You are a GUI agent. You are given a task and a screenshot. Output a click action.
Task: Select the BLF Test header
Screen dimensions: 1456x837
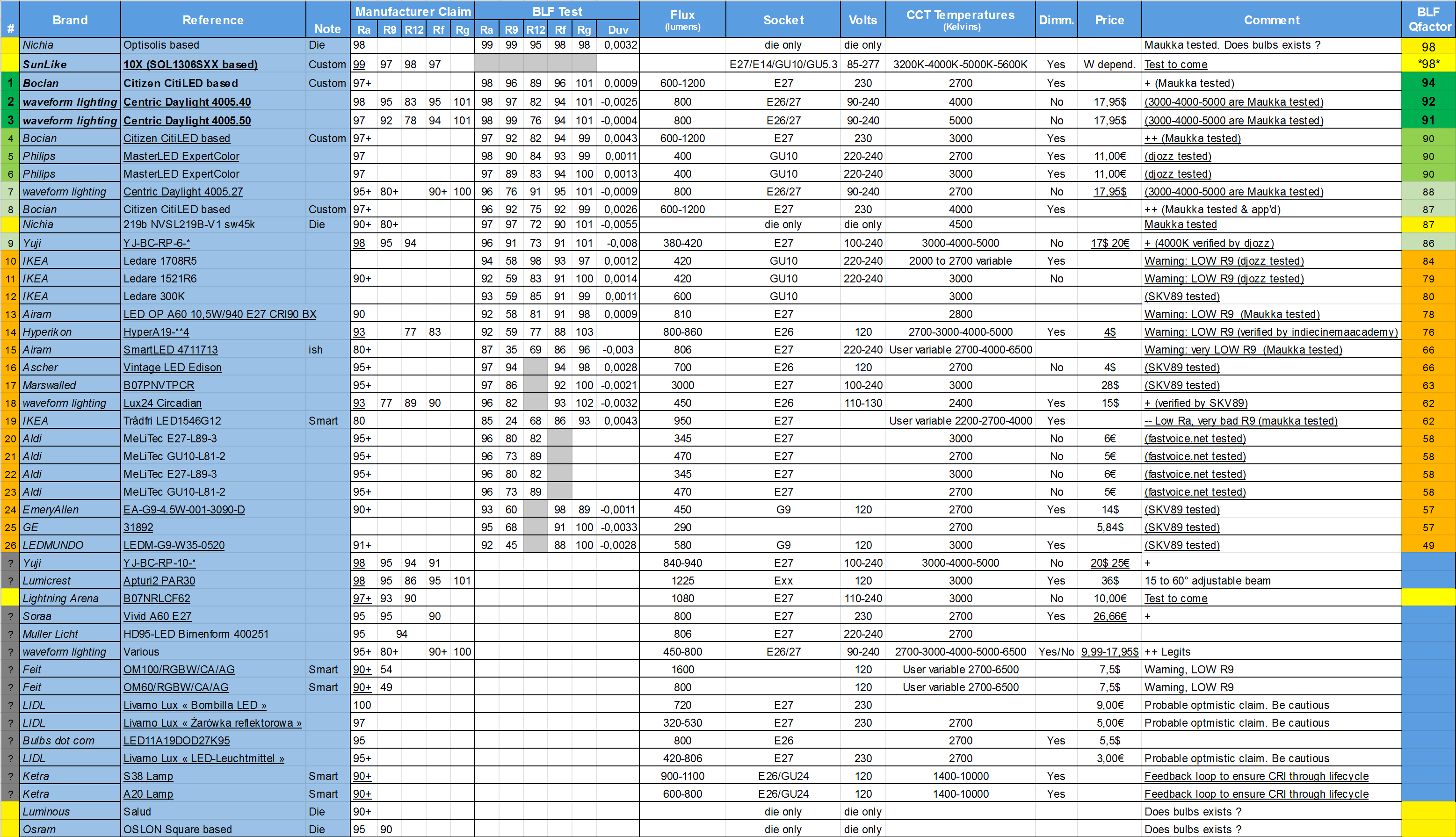point(557,11)
